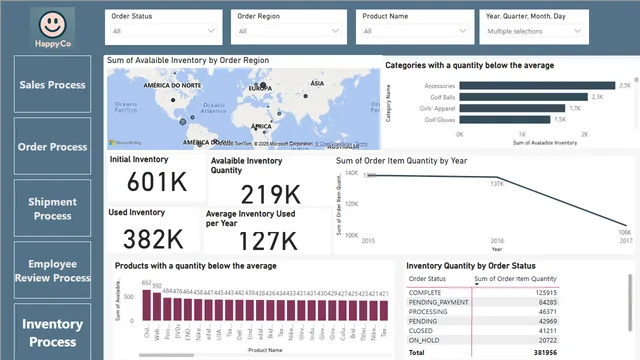Click the Used Inventory 382K card
The width and height of the screenshot is (640, 360).
tap(153, 229)
